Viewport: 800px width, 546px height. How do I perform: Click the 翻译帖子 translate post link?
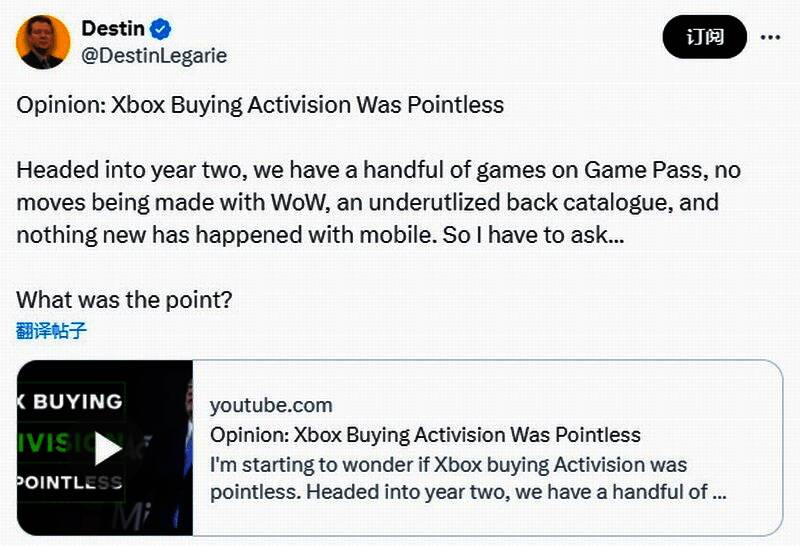click(x=51, y=331)
